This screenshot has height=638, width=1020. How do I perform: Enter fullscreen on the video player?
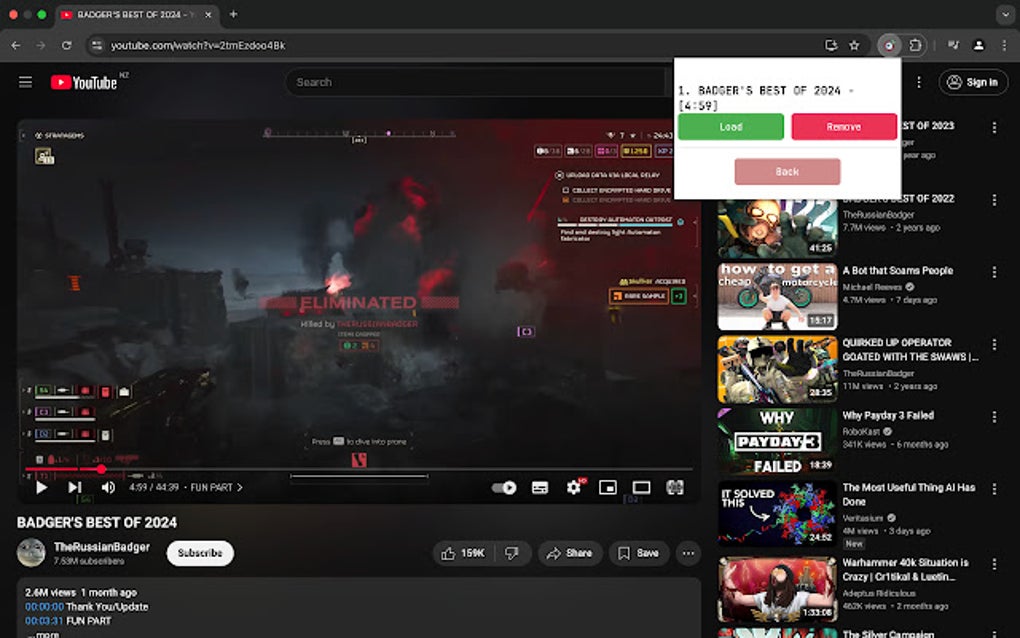[675, 487]
